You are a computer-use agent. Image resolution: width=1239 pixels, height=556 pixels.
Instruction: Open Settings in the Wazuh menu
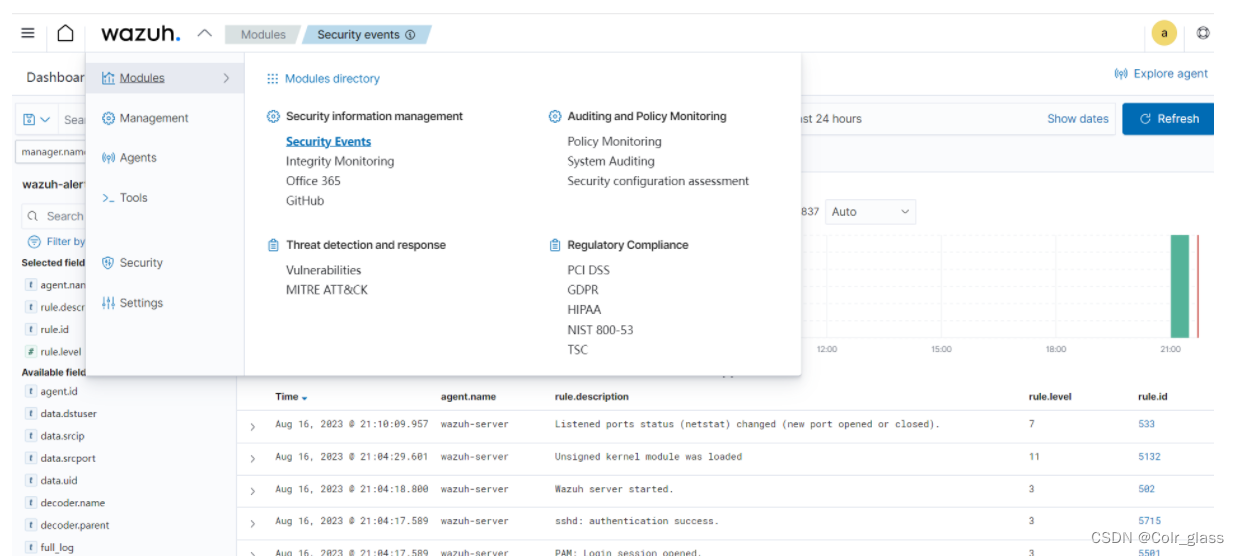click(x=141, y=303)
